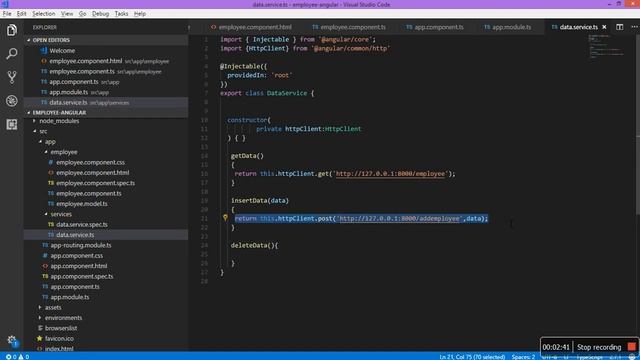The height and width of the screenshot is (360, 640).
Task: Open the Extensions view in activity bar
Action: [11, 124]
